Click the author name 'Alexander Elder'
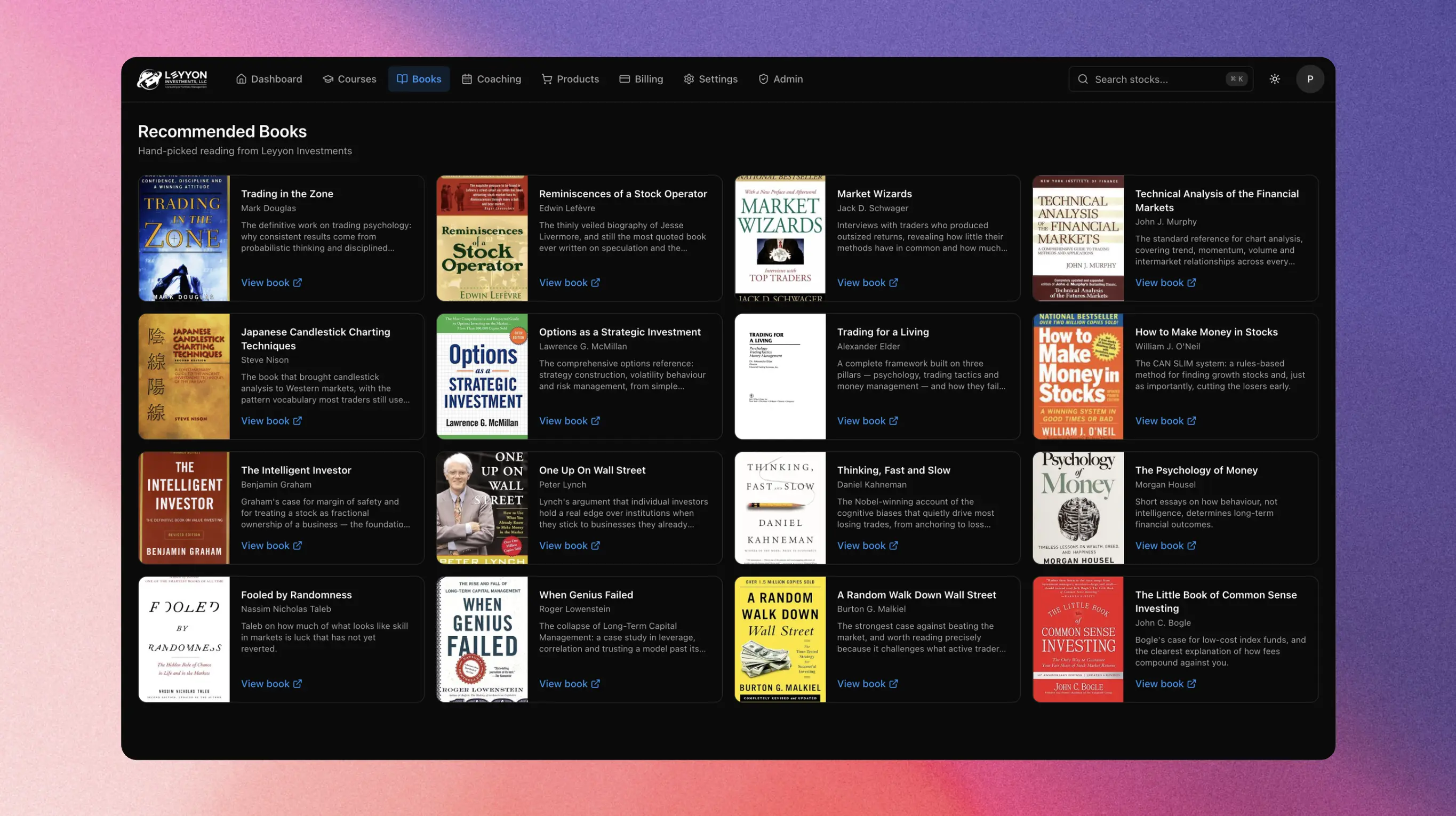 pyautogui.click(x=868, y=347)
